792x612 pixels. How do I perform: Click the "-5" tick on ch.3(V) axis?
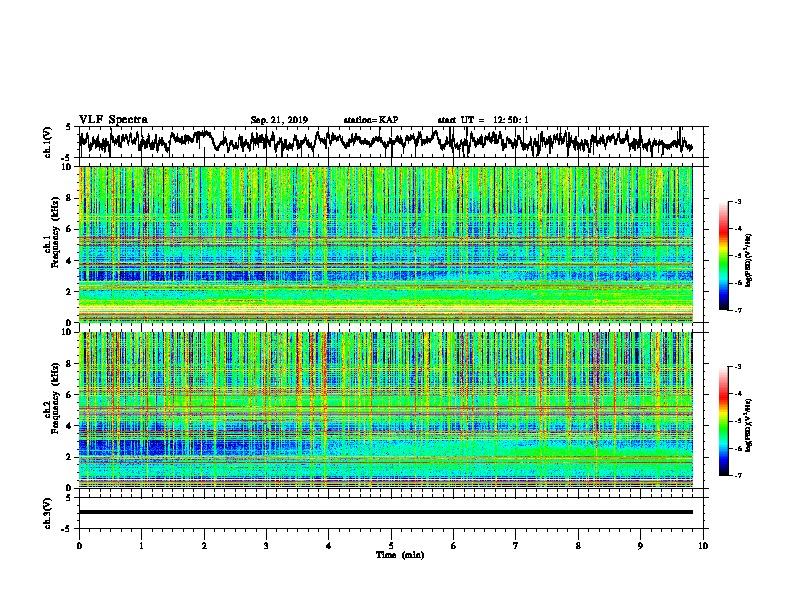point(68,529)
